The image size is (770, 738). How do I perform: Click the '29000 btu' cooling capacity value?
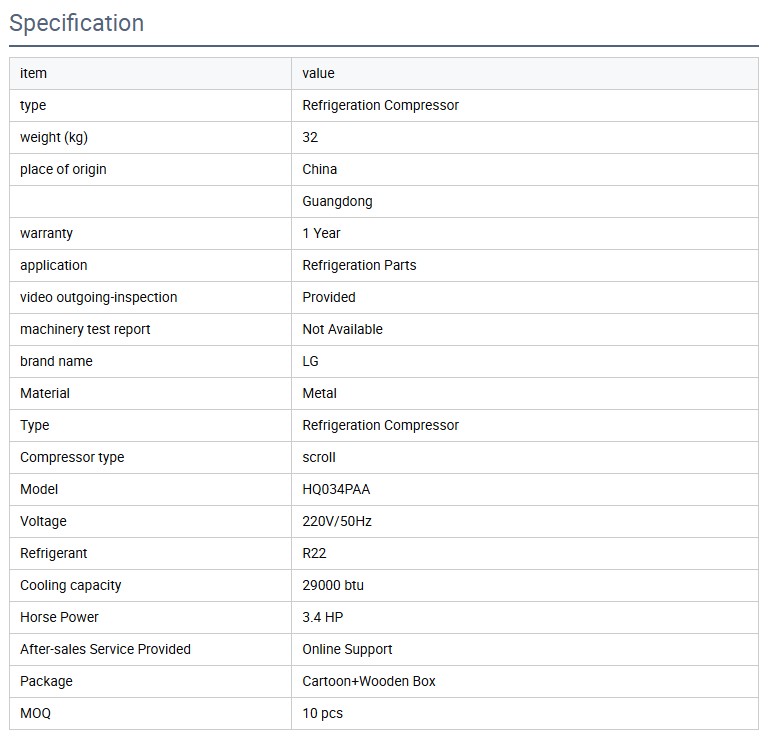pos(333,585)
